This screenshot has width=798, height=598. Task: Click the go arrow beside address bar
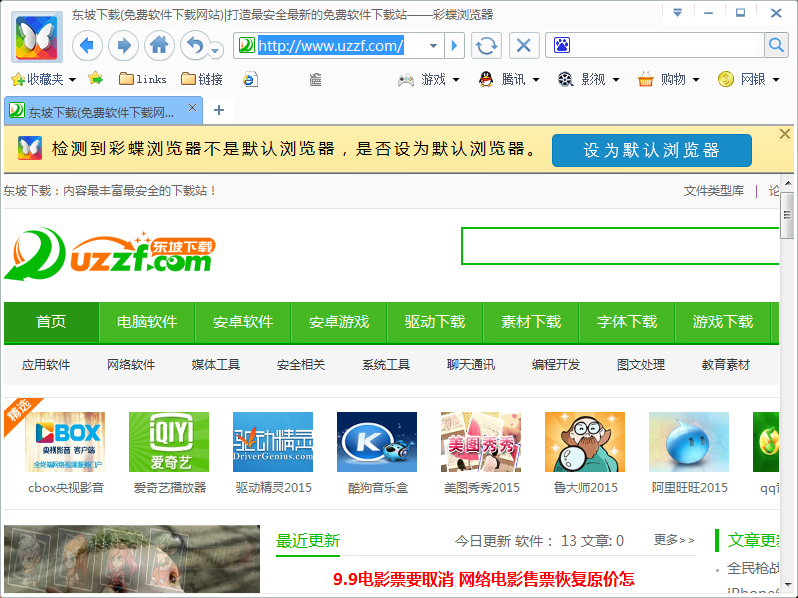pyautogui.click(x=454, y=46)
